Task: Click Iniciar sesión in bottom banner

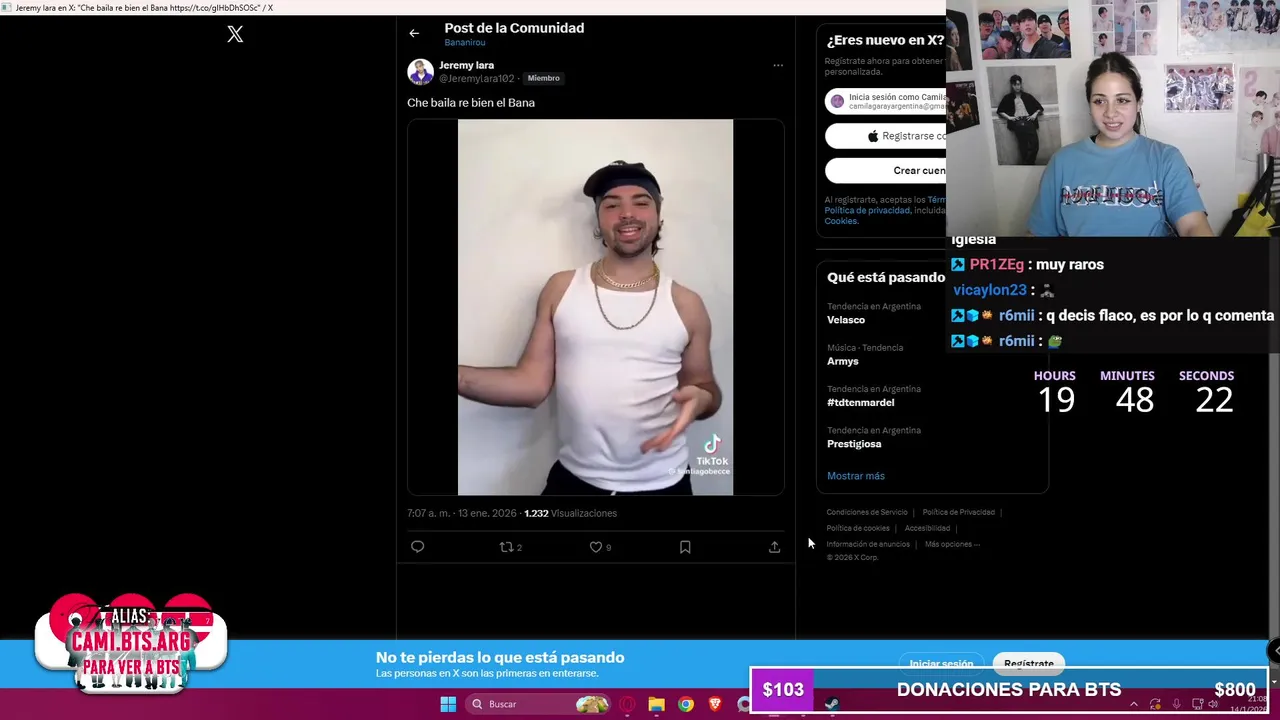Action: click(x=941, y=663)
